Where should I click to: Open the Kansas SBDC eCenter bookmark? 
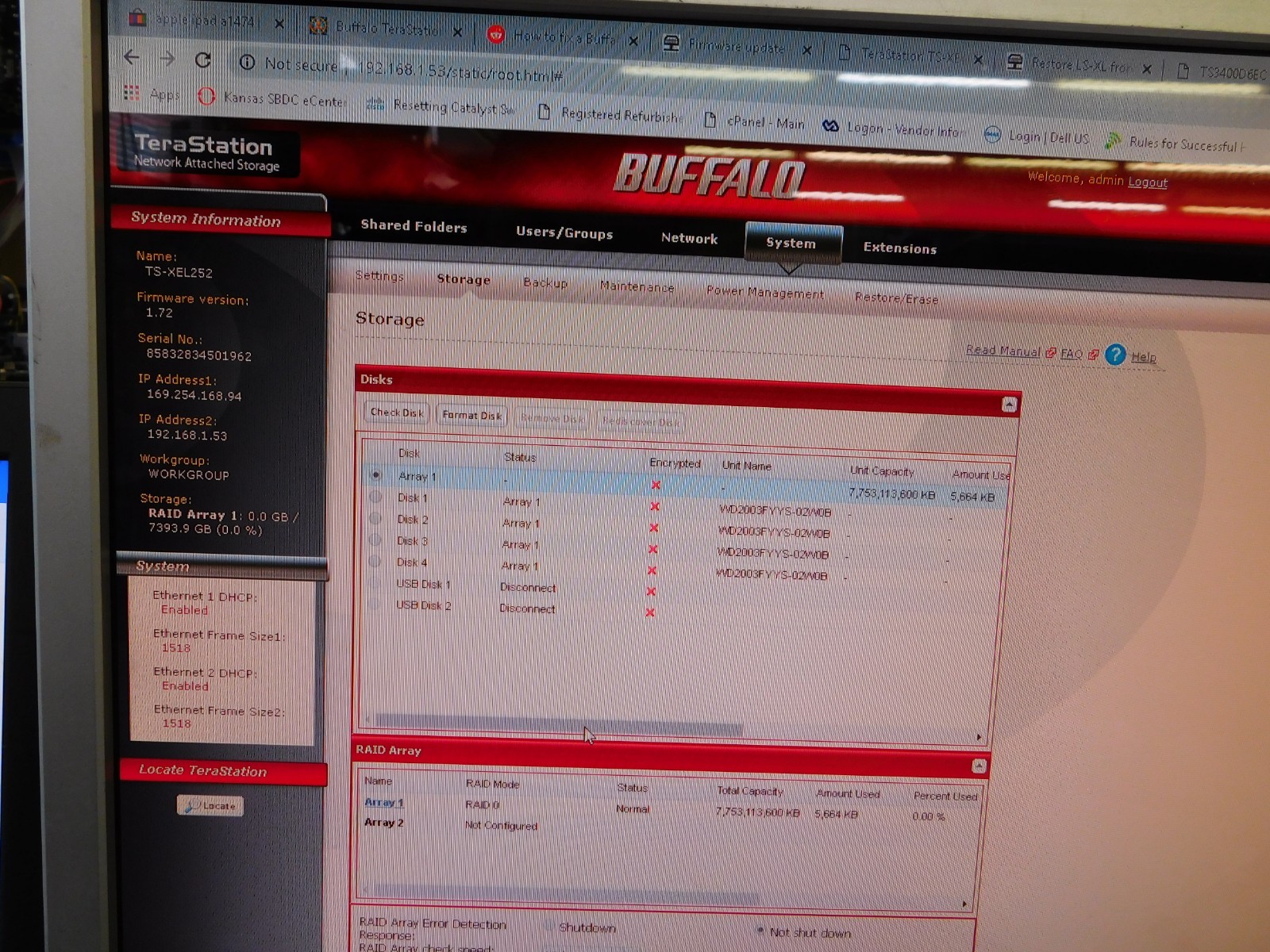pos(272,98)
